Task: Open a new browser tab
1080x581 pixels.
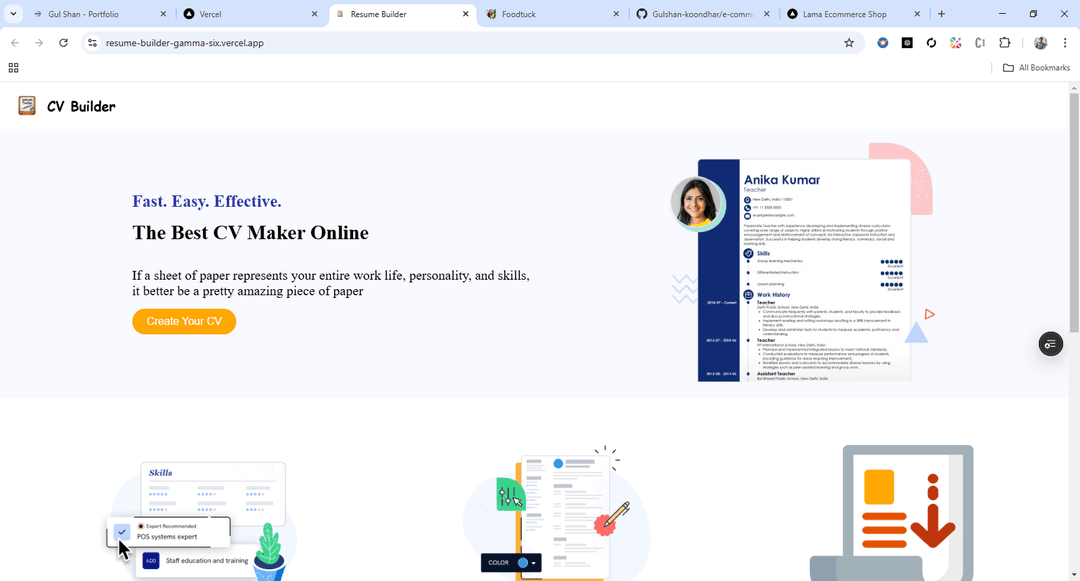Action: pyautogui.click(x=941, y=14)
